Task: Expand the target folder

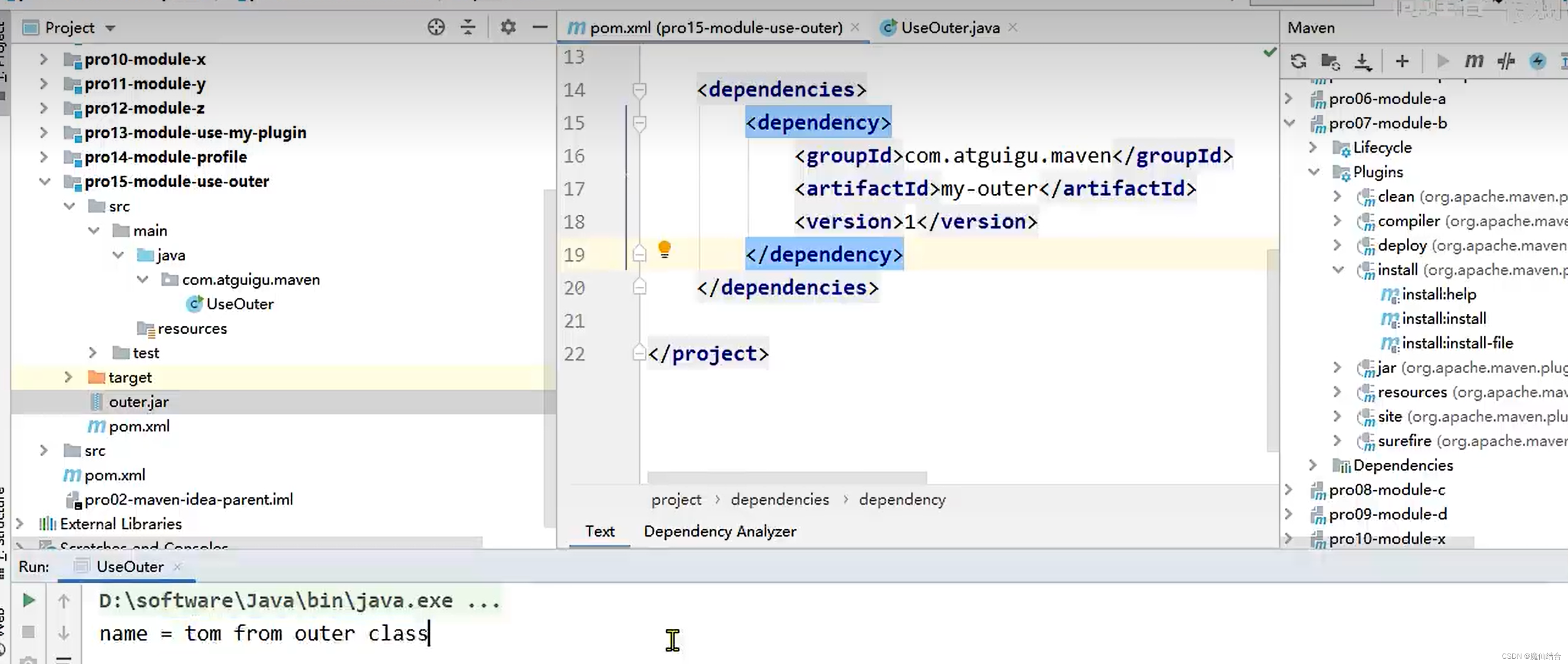Action: pos(68,377)
